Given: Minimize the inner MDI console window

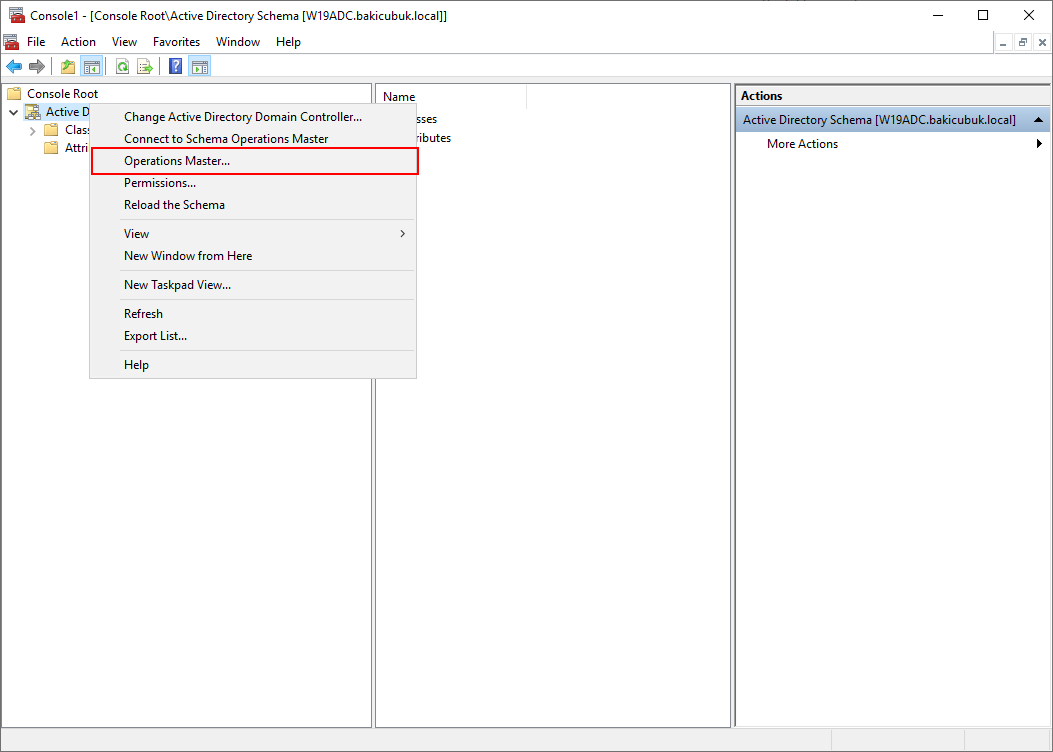Looking at the screenshot, I should tap(1004, 42).
